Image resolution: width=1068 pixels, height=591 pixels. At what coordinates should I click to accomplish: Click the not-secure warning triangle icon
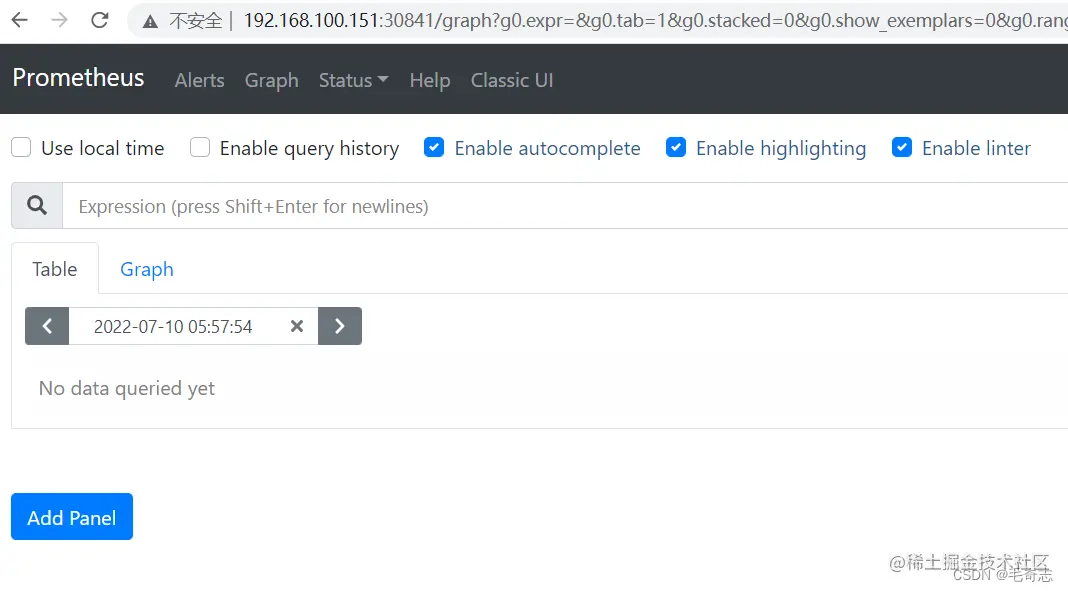(x=150, y=22)
